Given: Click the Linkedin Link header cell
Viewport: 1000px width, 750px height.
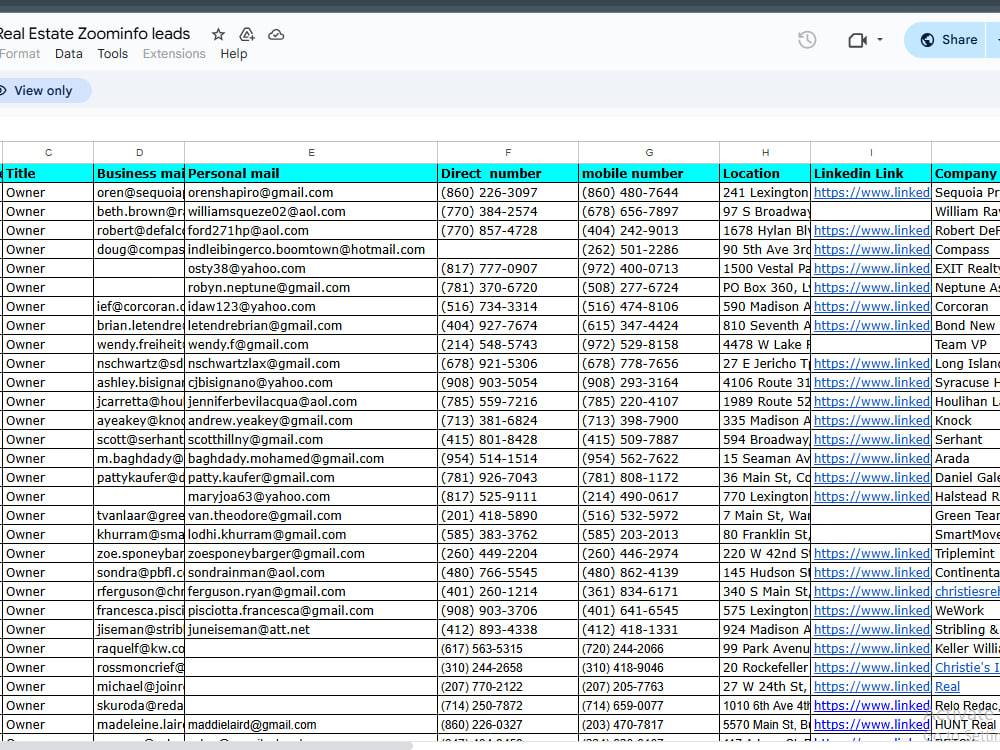Looking at the screenshot, I should [871, 173].
